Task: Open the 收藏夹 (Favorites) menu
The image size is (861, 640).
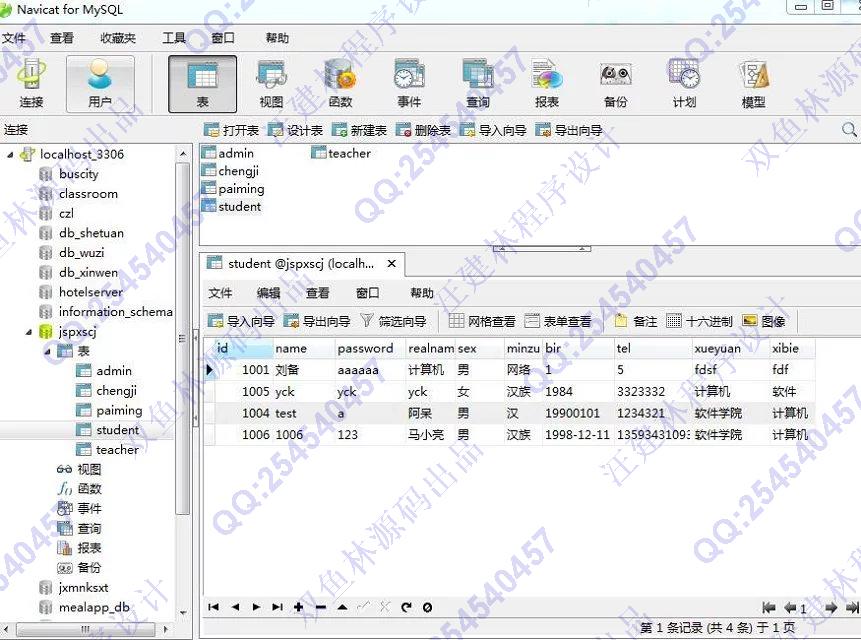Action: [x=118, y=38]
